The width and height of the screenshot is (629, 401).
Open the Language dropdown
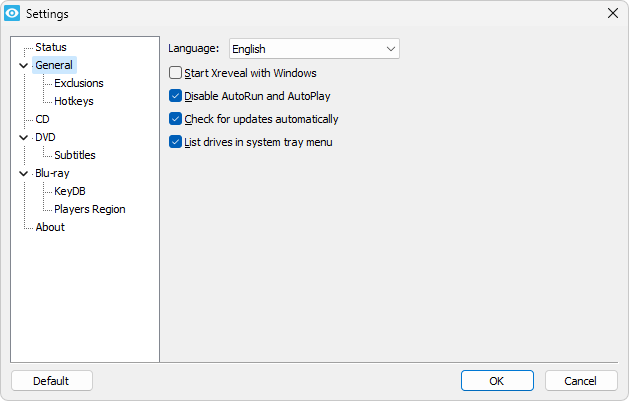[x=314, y=49]
